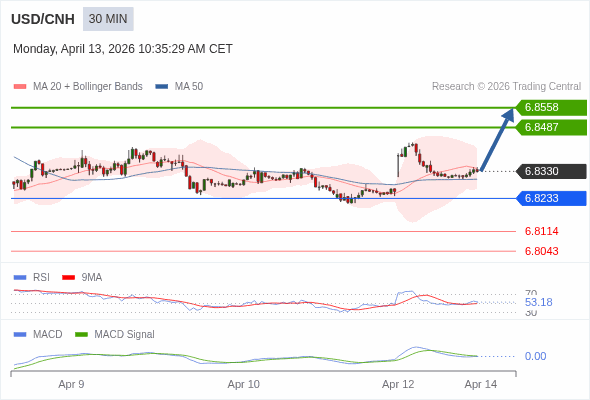This screenshot has width=590, height=400.
Task: Click the Apr 10 axis label
Action: pos(243,384)
